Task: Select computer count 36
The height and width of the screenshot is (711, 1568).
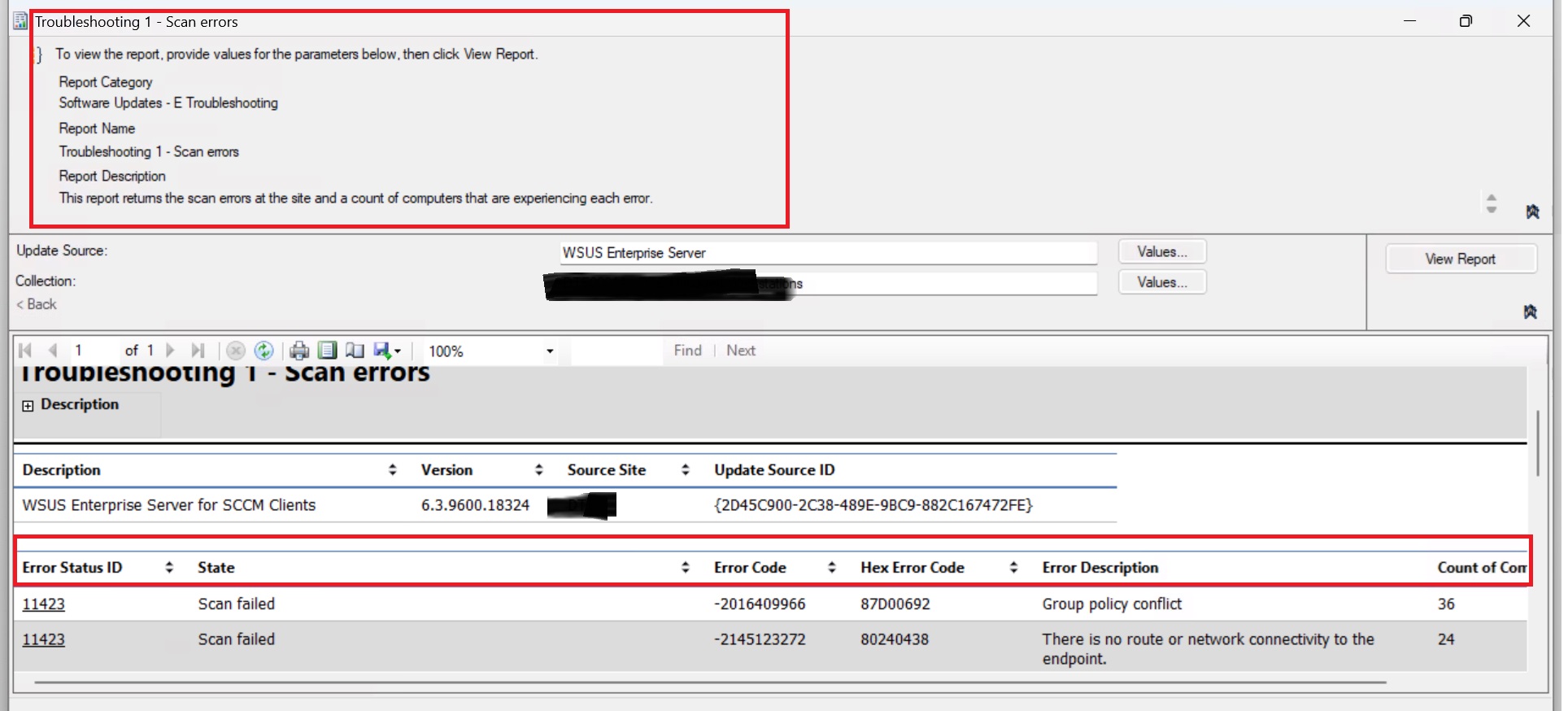Action: coord(1446,604)
